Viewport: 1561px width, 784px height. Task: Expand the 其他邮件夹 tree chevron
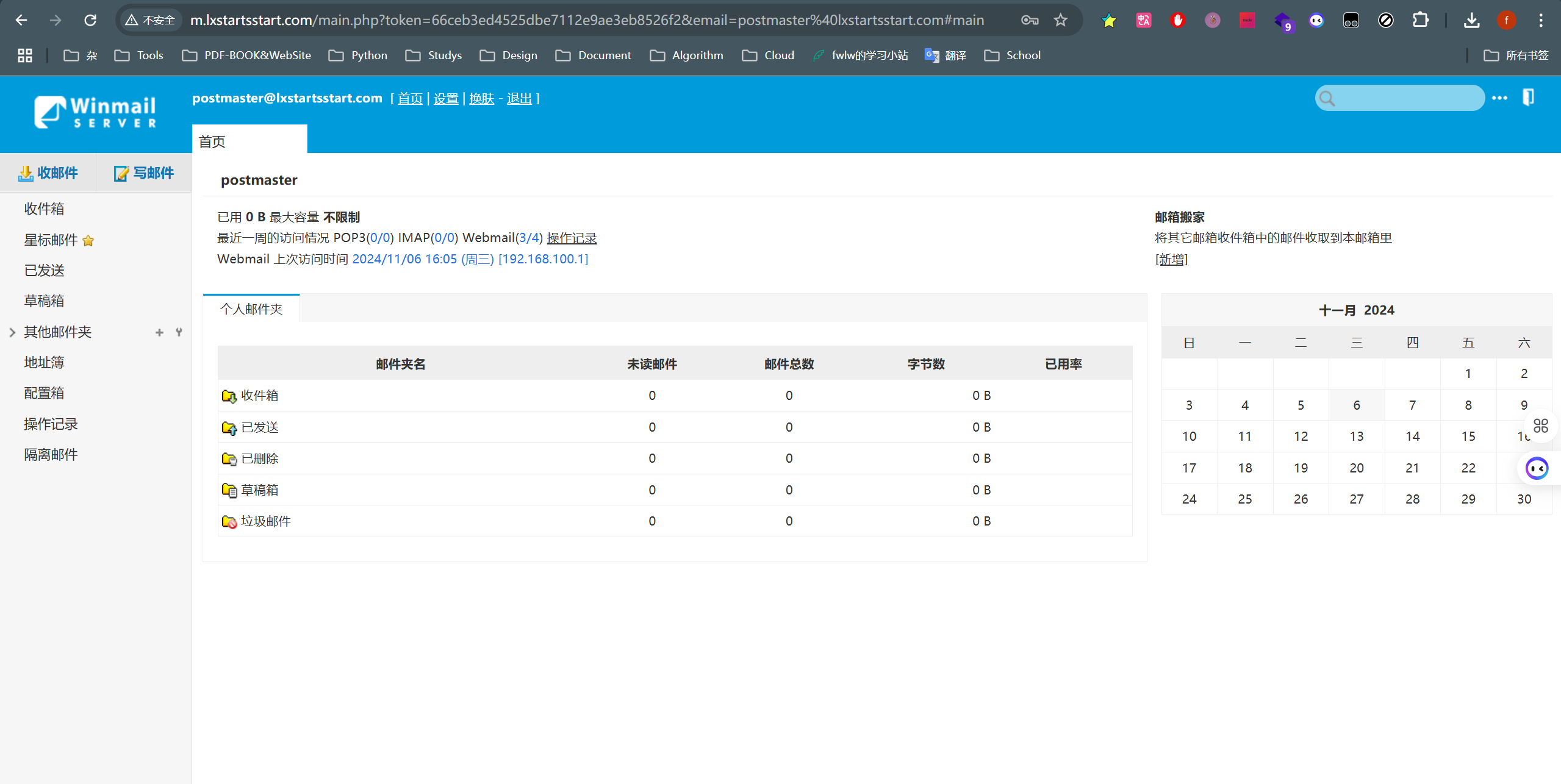12,332
